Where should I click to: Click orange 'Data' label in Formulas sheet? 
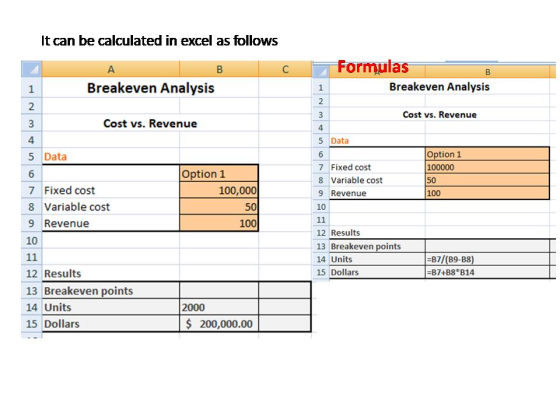[x=340, y=141]
